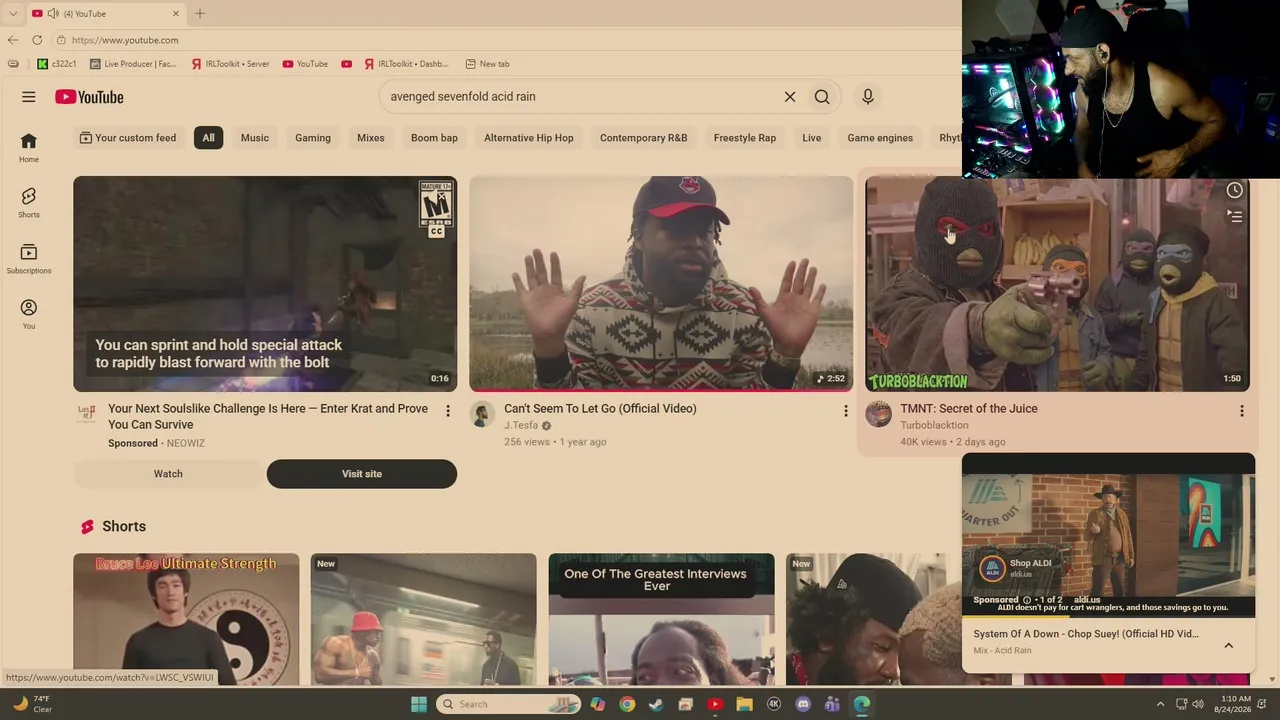Open Turboblacktion channel avatar
This screenshot has width=1280, height=720.
click(878, 414)
